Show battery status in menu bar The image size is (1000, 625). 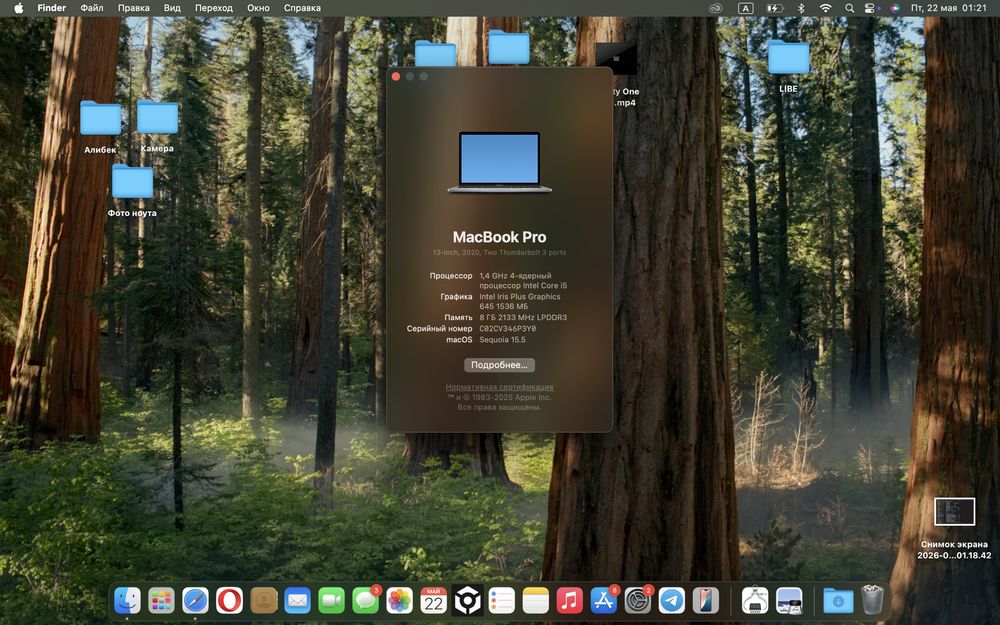[774, 8]
